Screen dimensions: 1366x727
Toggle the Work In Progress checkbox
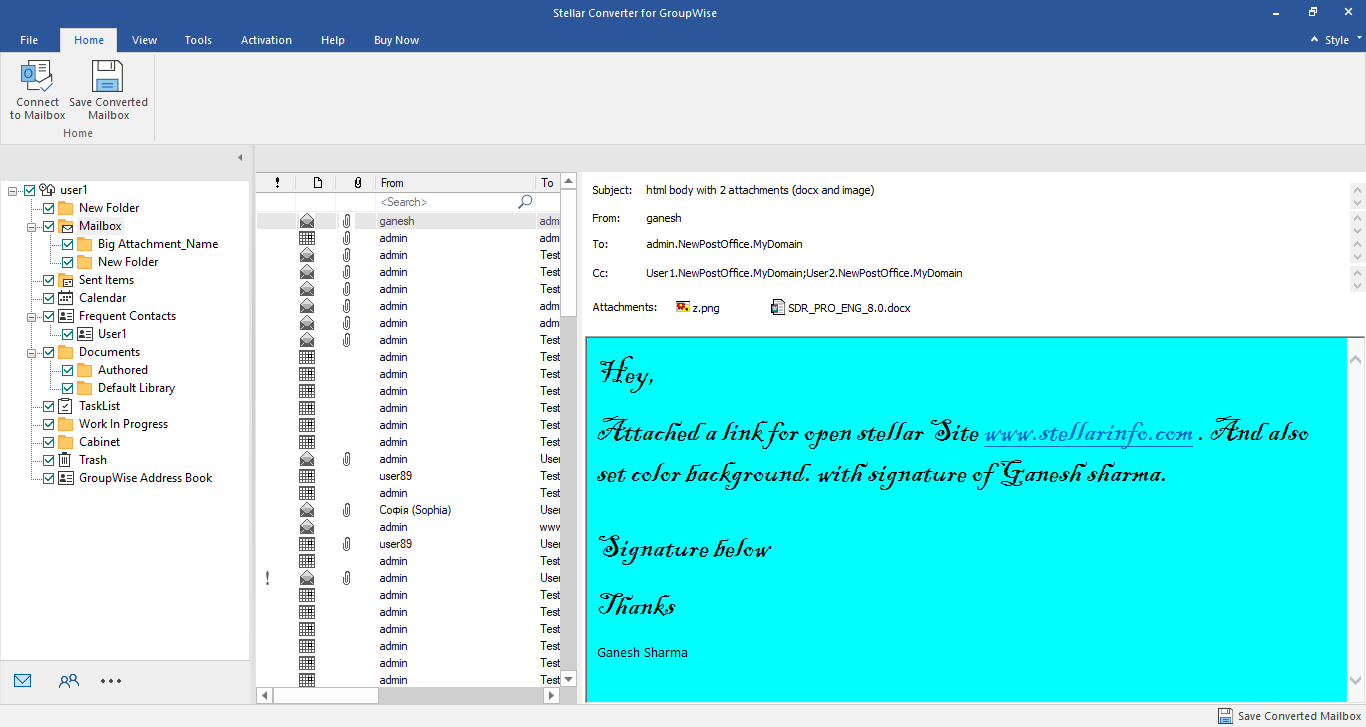click(49, 424)
